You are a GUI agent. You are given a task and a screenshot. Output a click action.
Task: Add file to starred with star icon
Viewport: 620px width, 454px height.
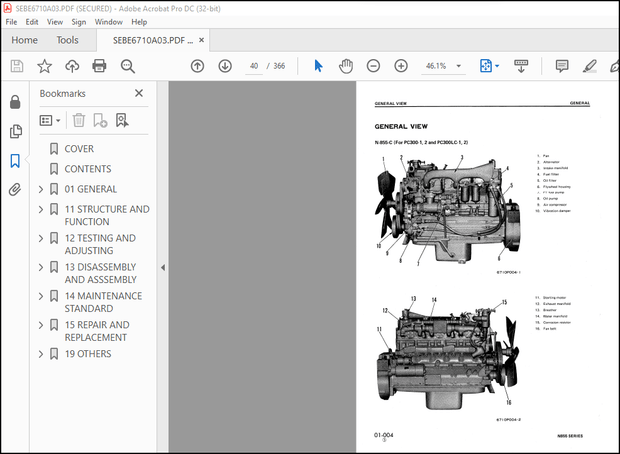44,66
